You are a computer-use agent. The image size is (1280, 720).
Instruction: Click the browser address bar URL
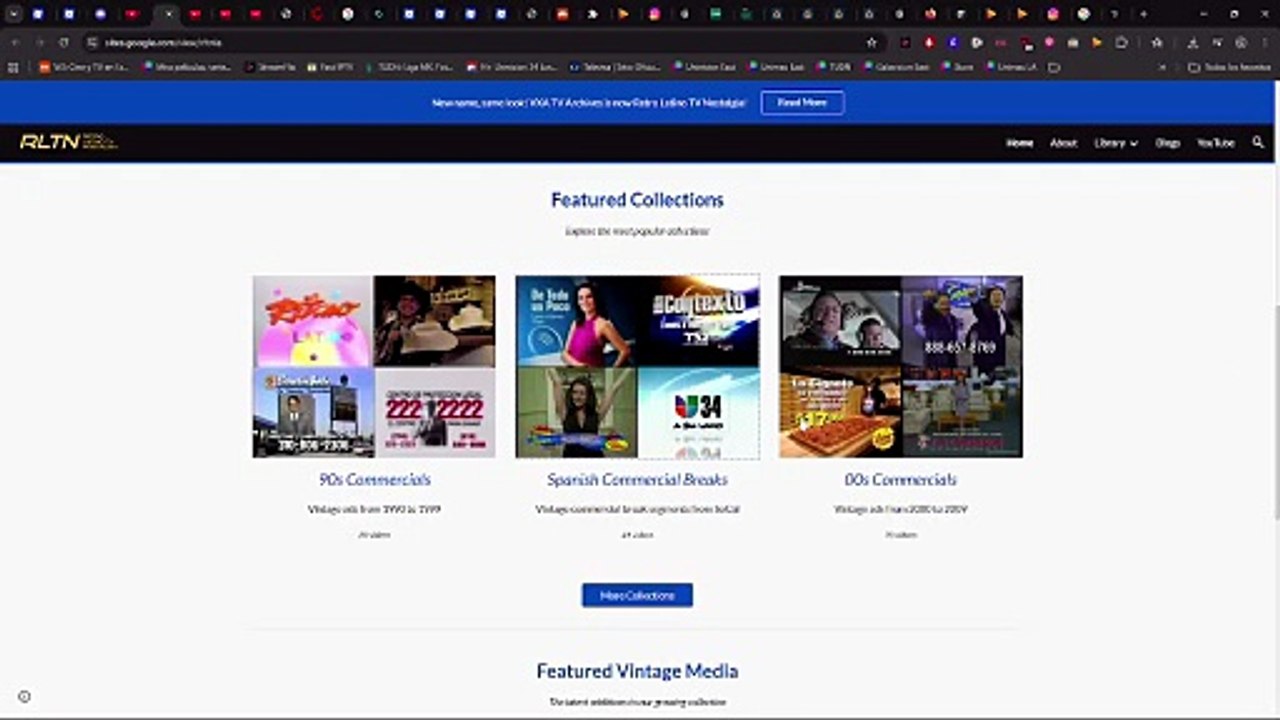[163, 43]
